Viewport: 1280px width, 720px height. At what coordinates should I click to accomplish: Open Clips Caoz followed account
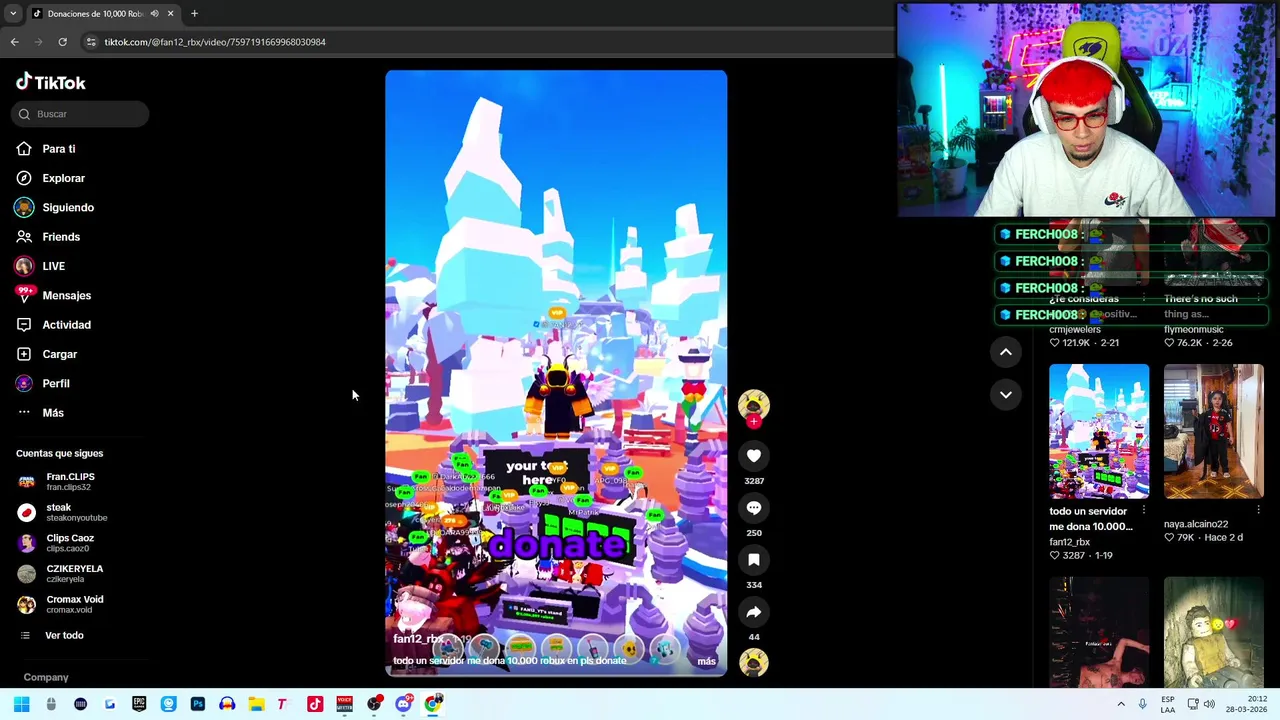coord(70,543)
